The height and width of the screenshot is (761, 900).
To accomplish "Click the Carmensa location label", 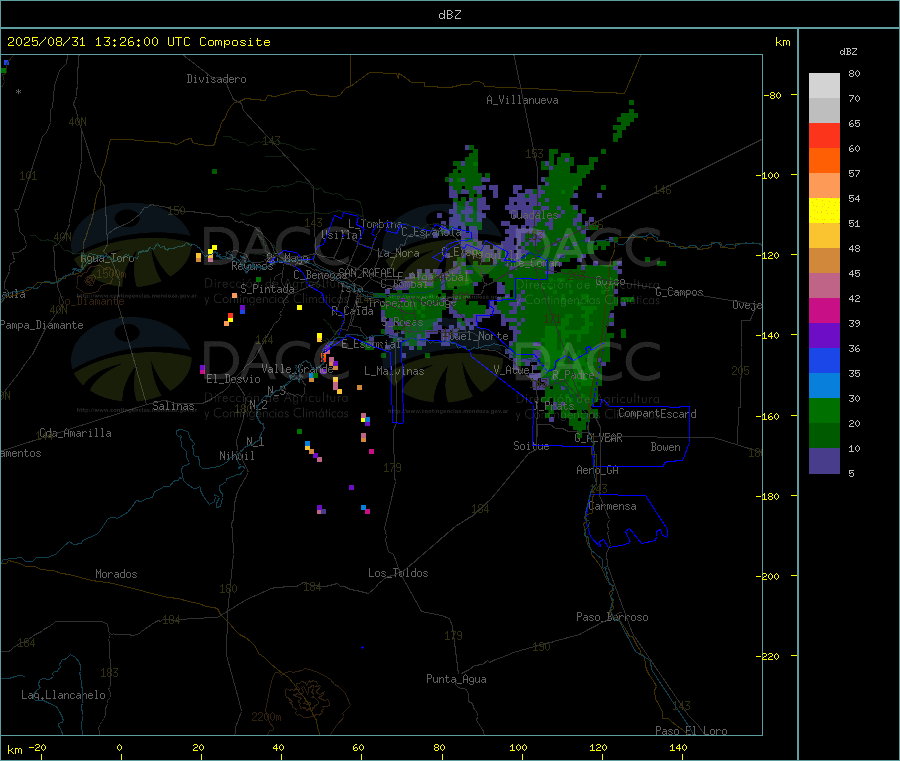I will (612, 506).
